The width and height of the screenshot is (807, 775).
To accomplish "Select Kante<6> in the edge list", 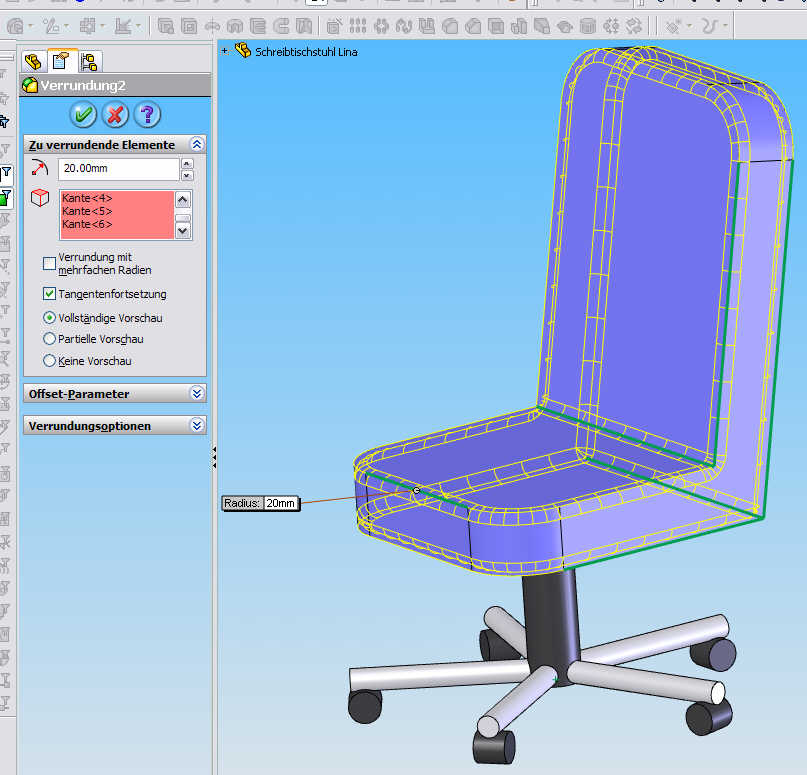I will tap(87, 224).
